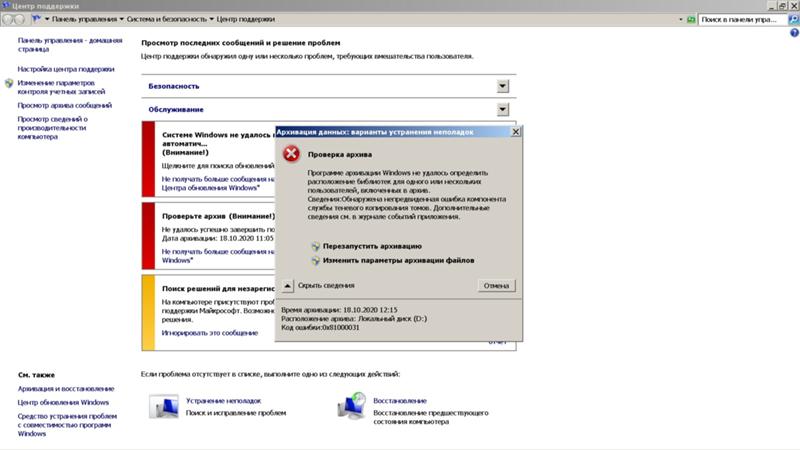Expand the Безопасность section
Viewport: 800px width, 450px height.
pyautogui.click(x=503, y=86)
